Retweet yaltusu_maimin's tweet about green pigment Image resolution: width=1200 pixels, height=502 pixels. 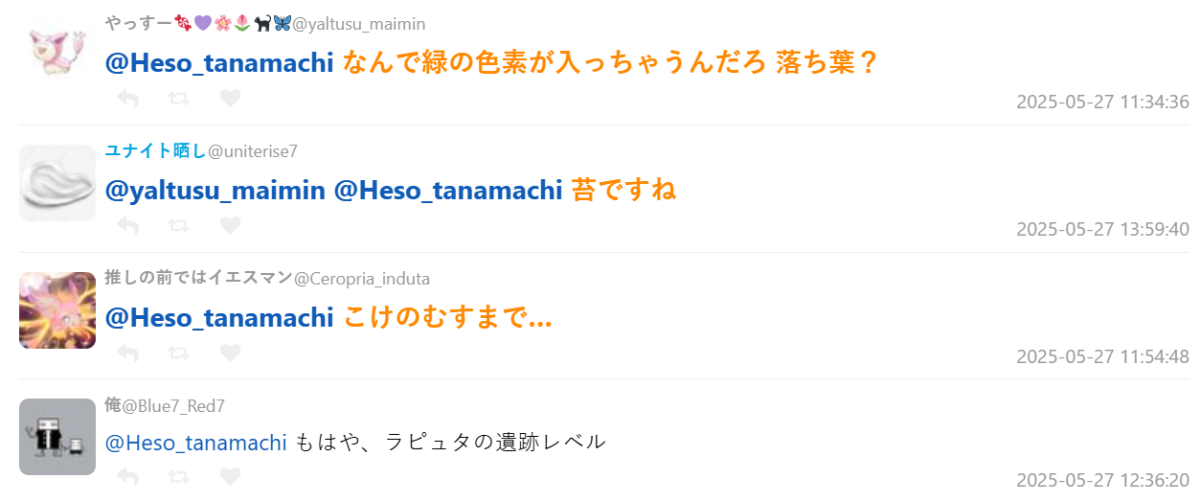180,98
